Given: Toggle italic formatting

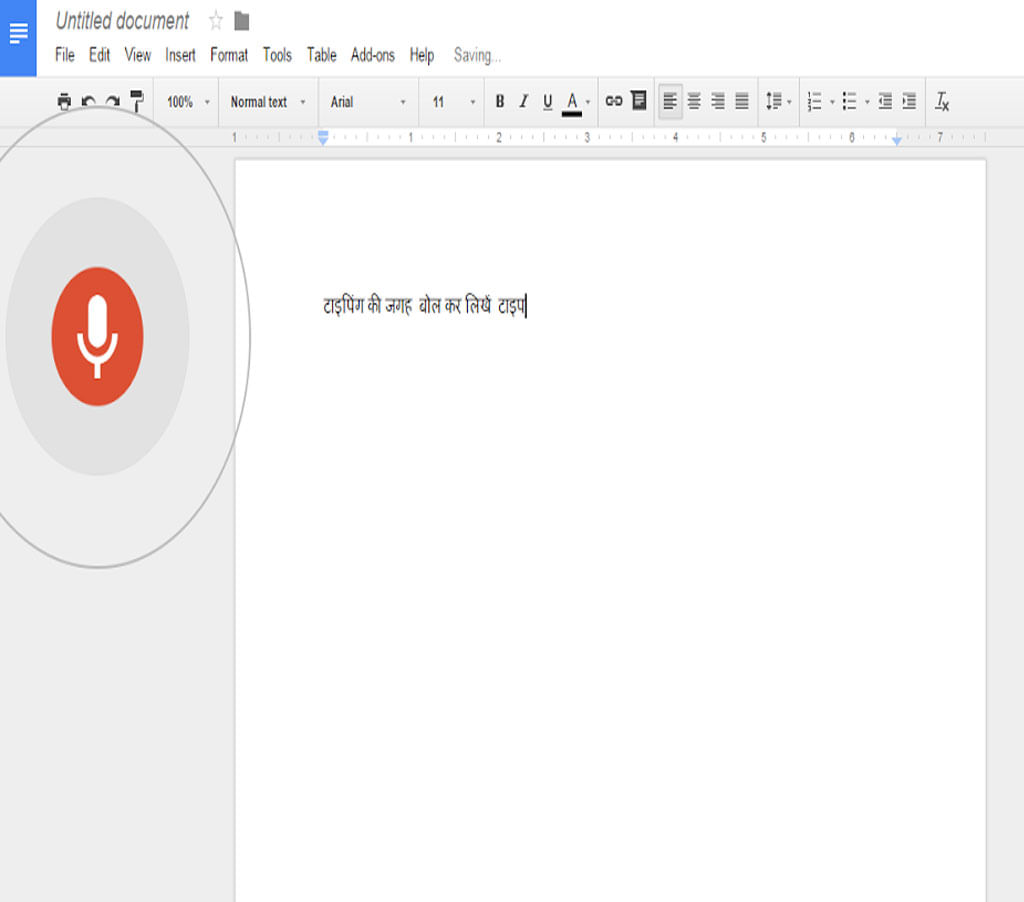Looking at the screenshot, I should 523,101.
